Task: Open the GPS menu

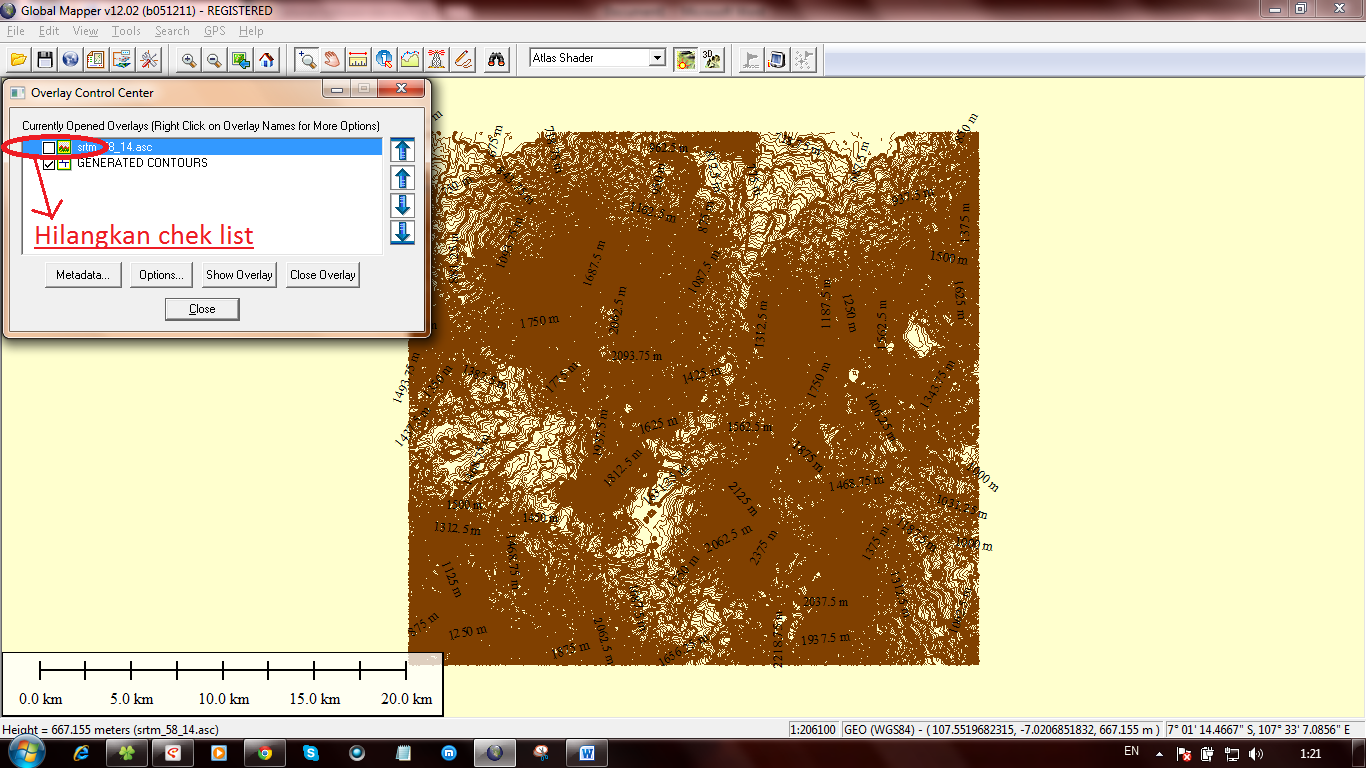Action: 215,31
